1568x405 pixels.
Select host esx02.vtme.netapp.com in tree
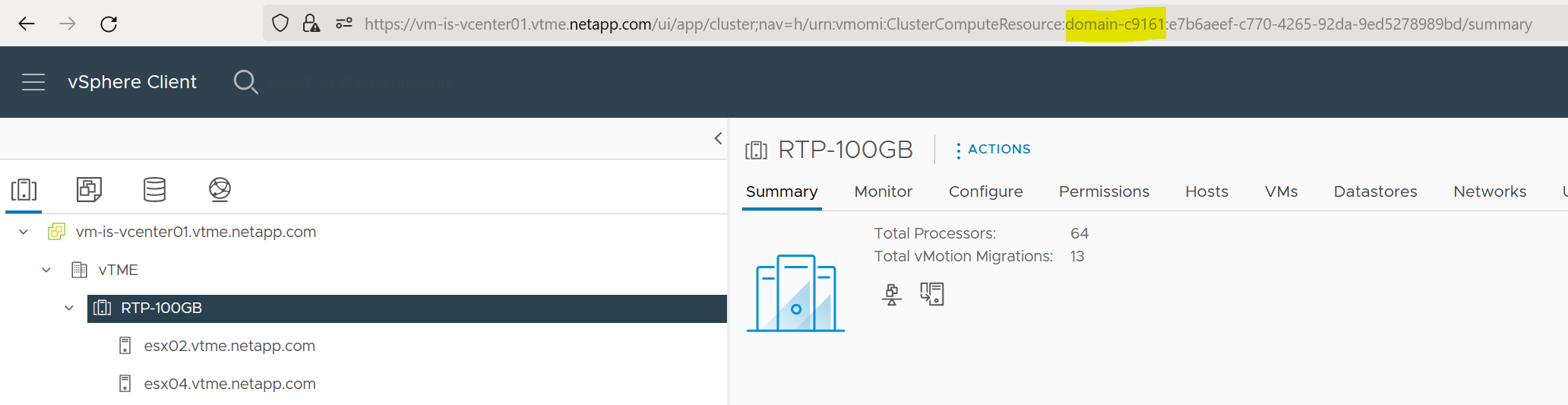tap(229, 346)
